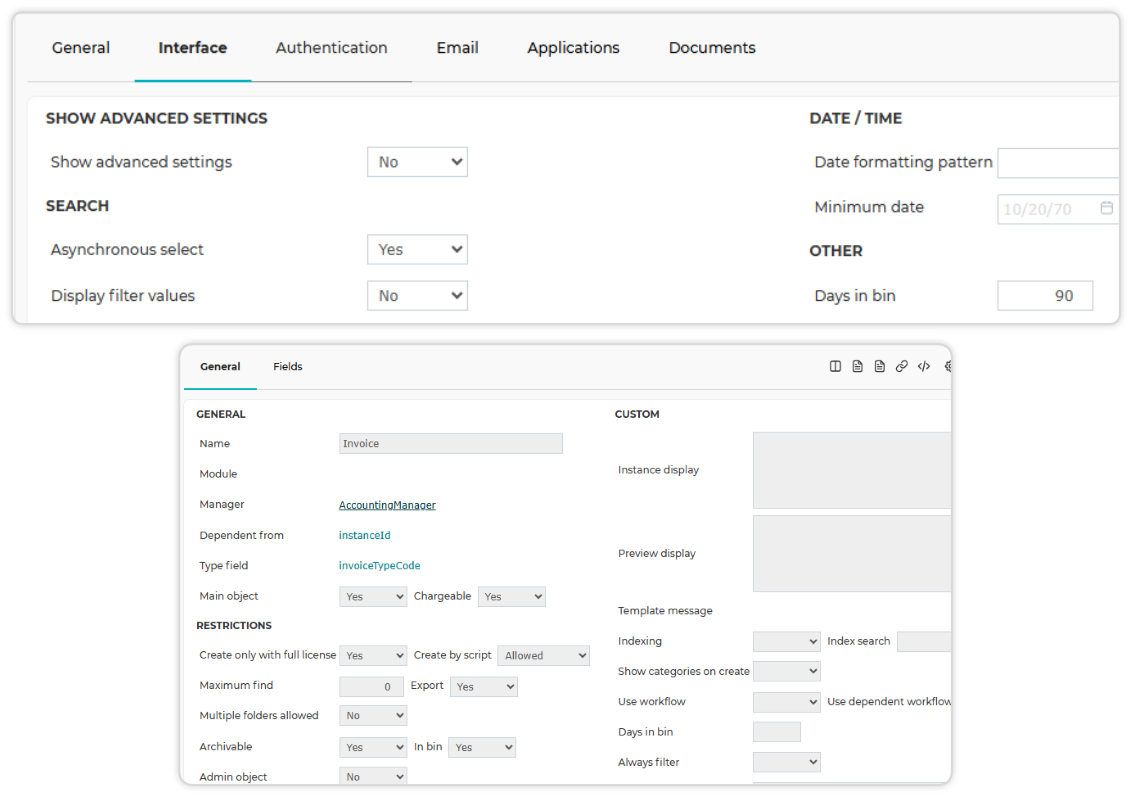Expand the Archivable dropdown
The height and width of the screenshot is (797, 1132).
[x=373, y=747]
